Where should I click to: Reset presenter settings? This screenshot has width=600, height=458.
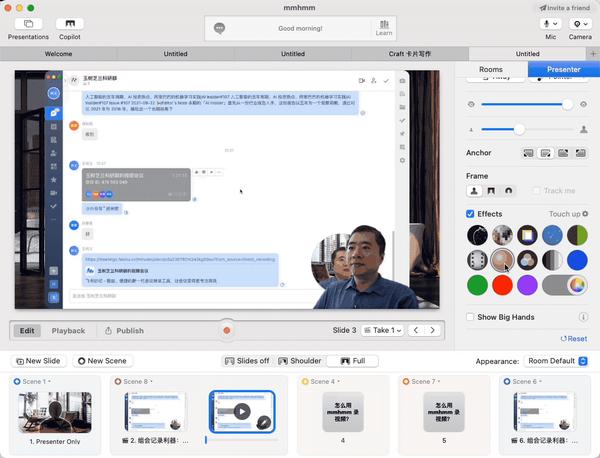click(x=573, y=339)
